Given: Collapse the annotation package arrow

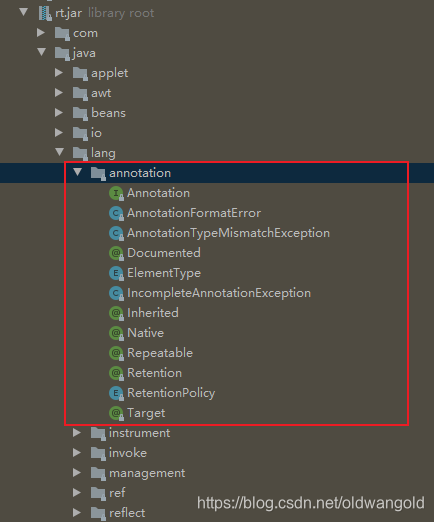Looking at the screenshot, I should pyautogui.click(x=78, y=172).
